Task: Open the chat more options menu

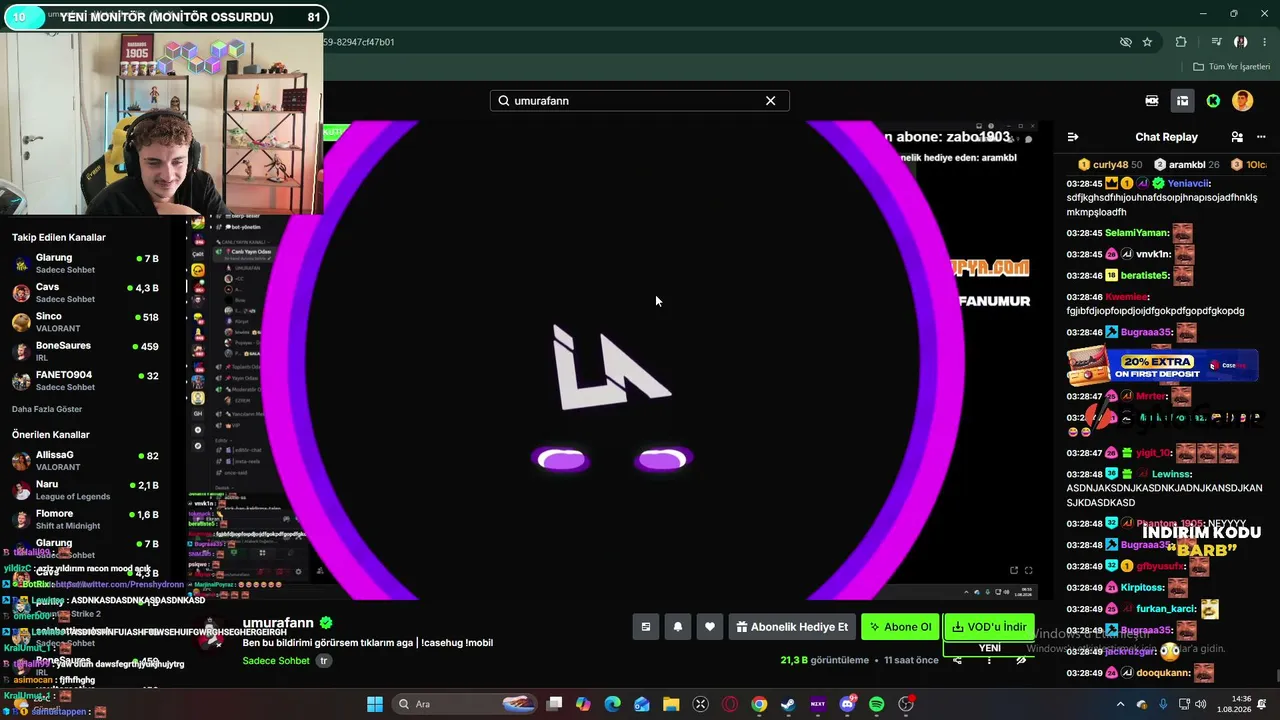Action: (x=1262, y=137)
